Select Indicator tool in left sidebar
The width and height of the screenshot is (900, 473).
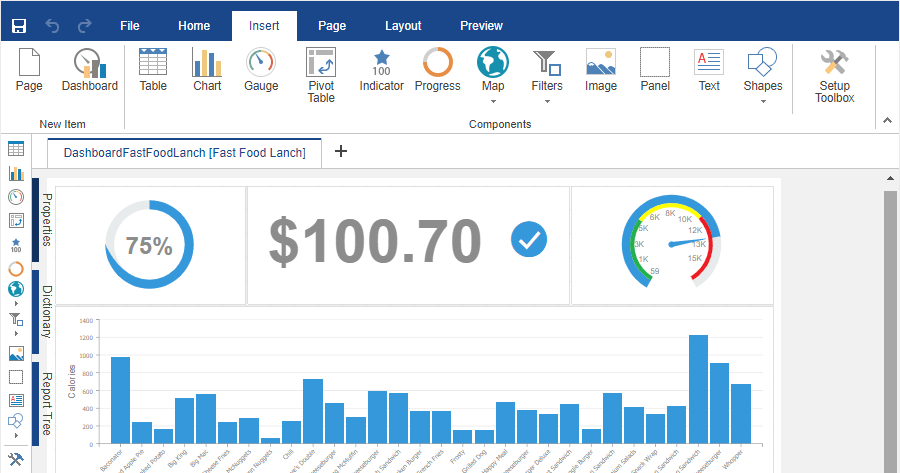pos(16,245)
